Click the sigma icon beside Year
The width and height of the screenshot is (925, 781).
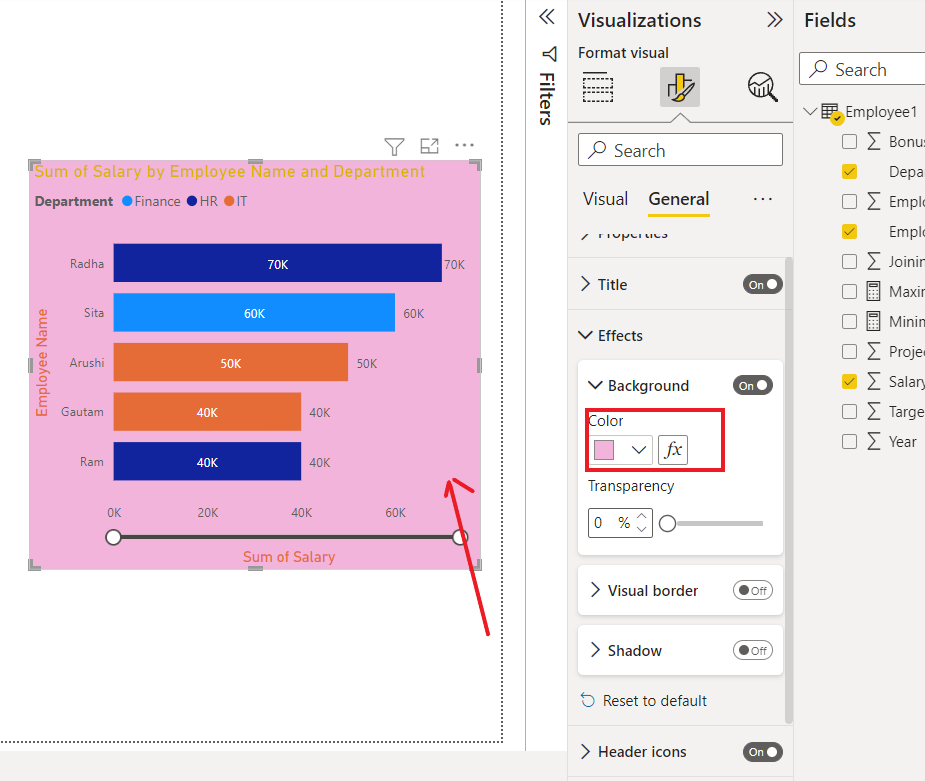874,441
